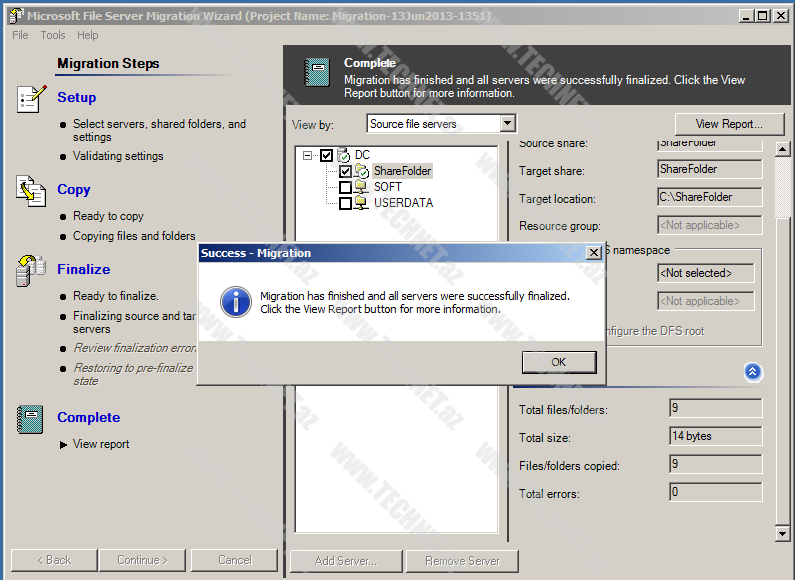Click the Finalize step server icon
This screenshot has height=580, width=795.
coord(28,270)
